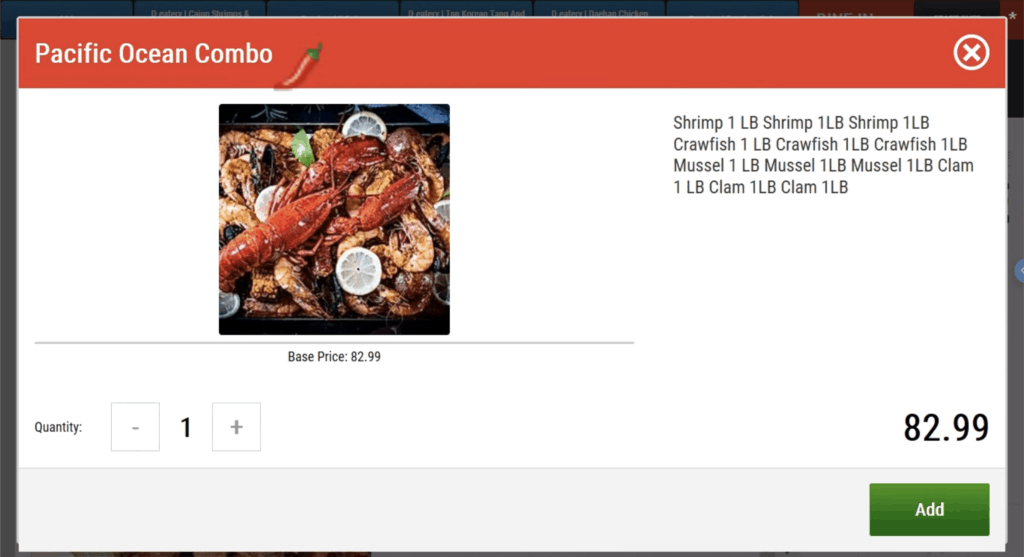This screenshot has height=557, width=1024.
Task: Increase quantity with the plus button
Action: 236,426
